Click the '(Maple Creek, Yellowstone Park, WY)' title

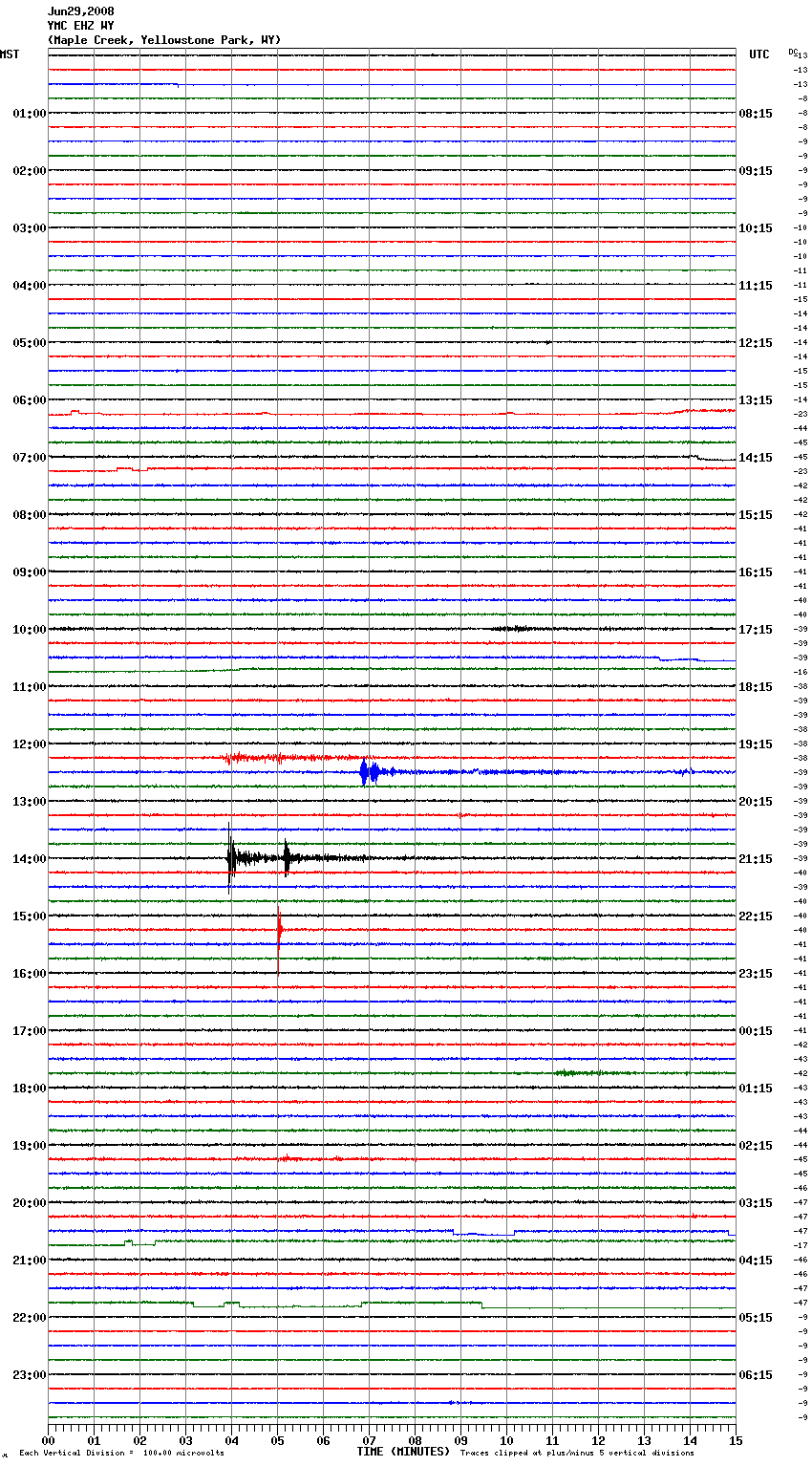coord(164,40)
